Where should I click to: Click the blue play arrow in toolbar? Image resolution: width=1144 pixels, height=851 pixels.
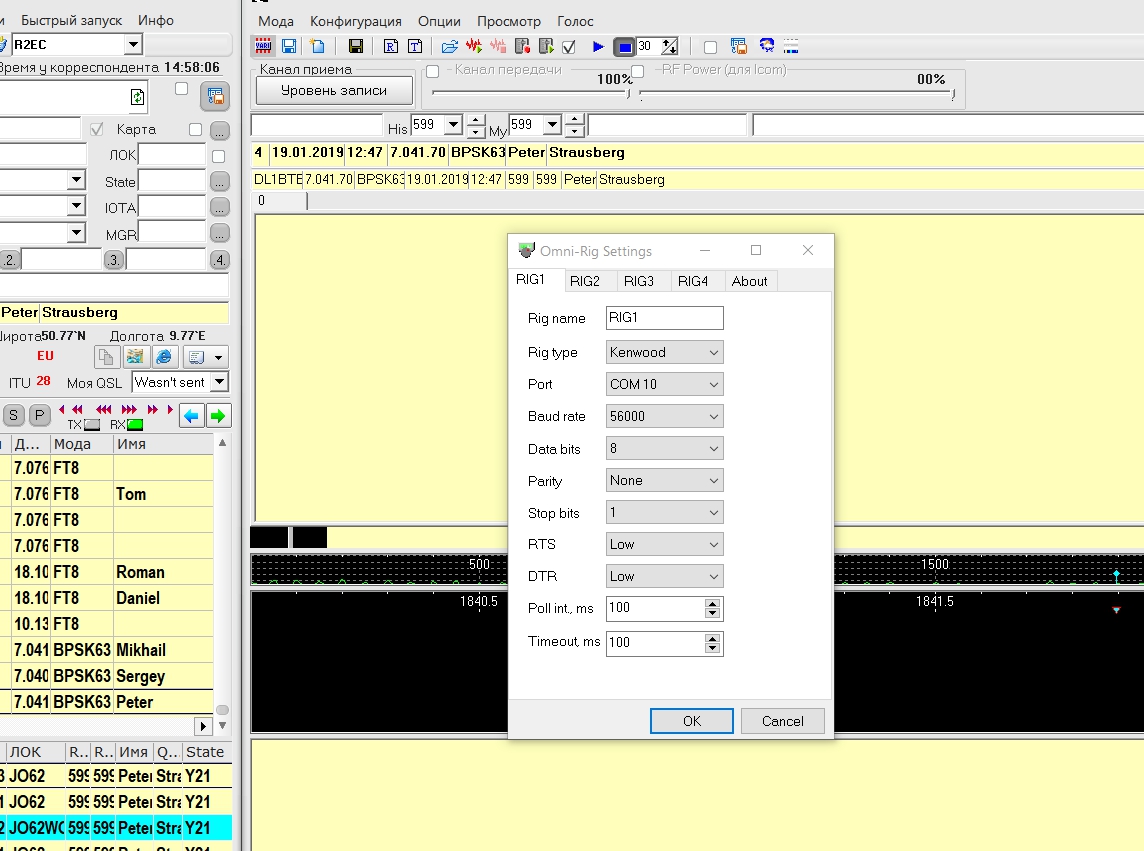pos(598,46)
